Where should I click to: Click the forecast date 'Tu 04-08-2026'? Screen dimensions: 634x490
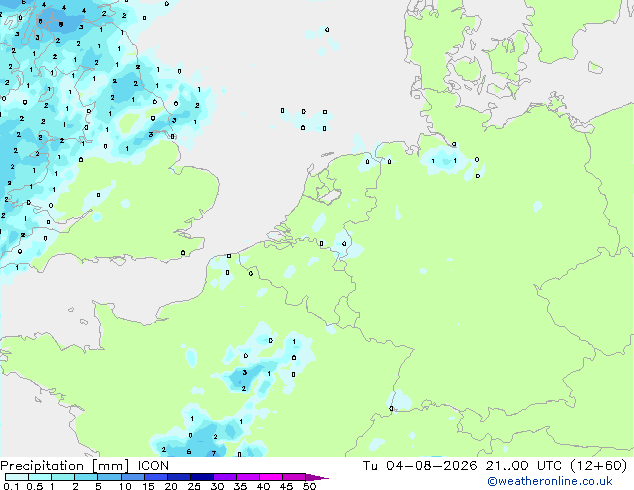420,466
